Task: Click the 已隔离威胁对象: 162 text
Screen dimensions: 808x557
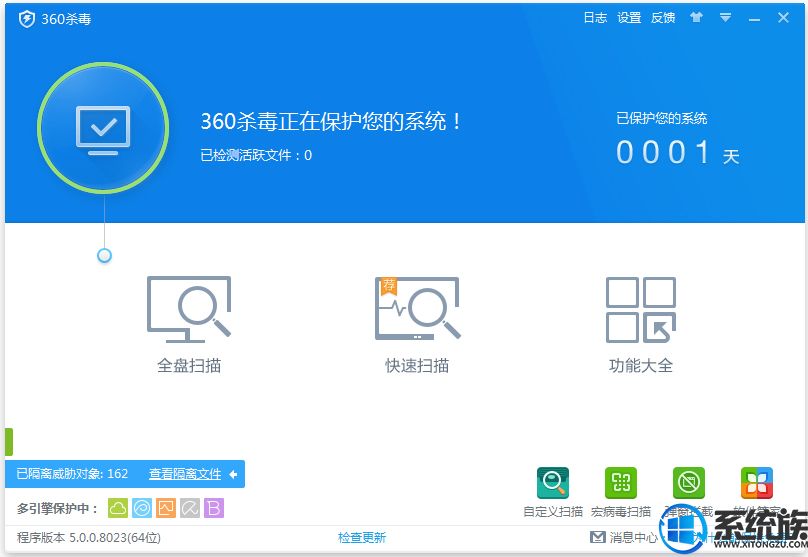Action: coord(72,474)
